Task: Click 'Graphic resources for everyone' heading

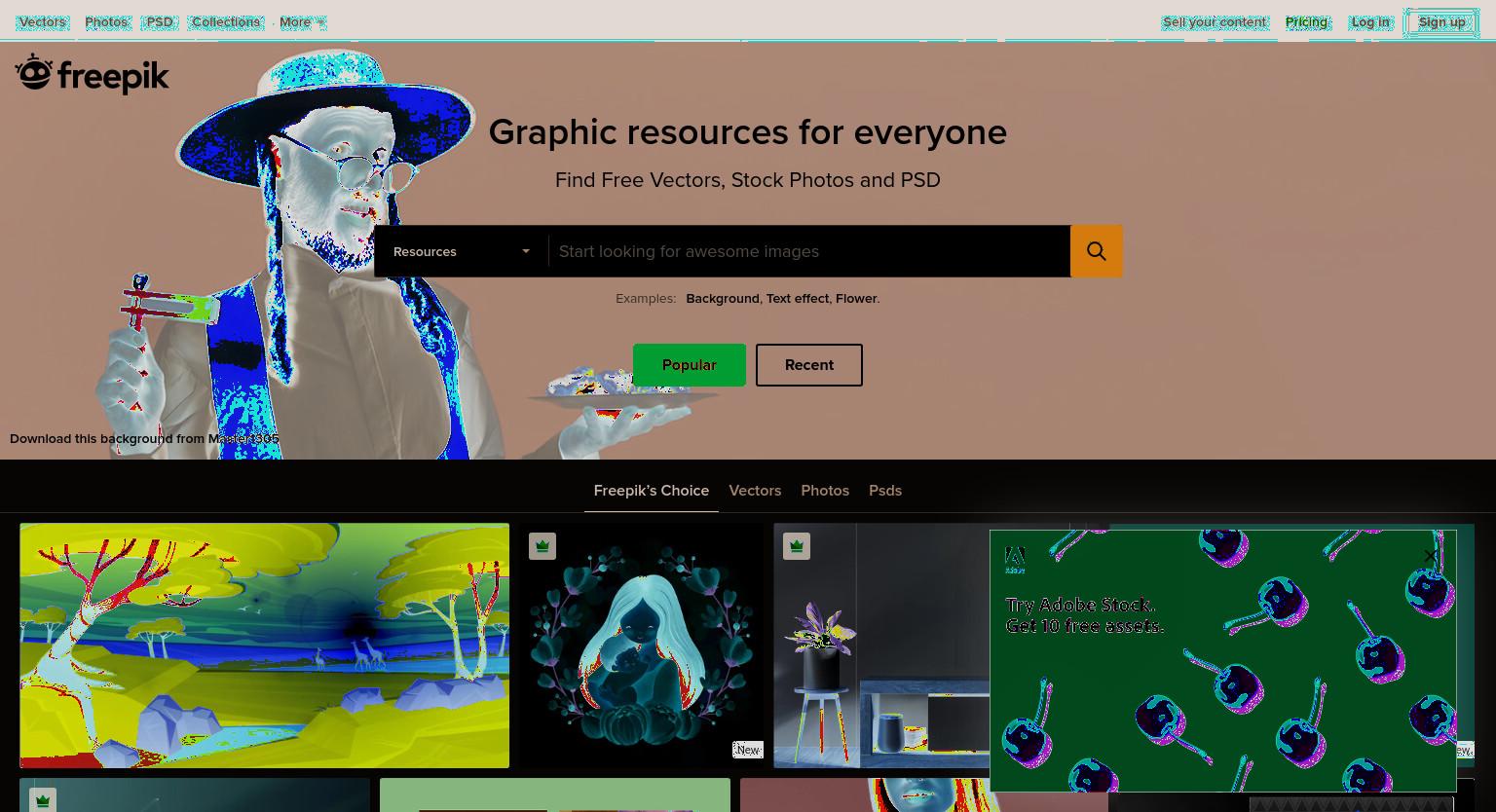Action: (x=747, y=131)
